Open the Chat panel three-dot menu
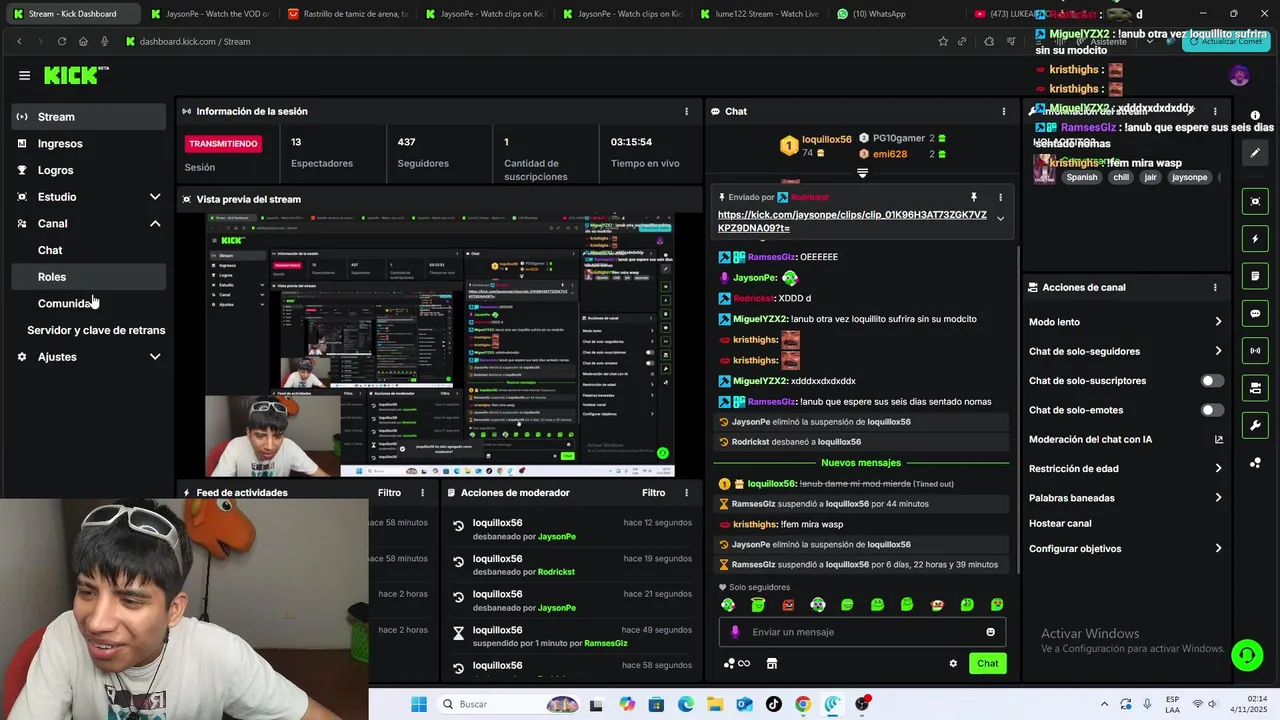Screen dimensions: 1280x720 point(1004,111)
